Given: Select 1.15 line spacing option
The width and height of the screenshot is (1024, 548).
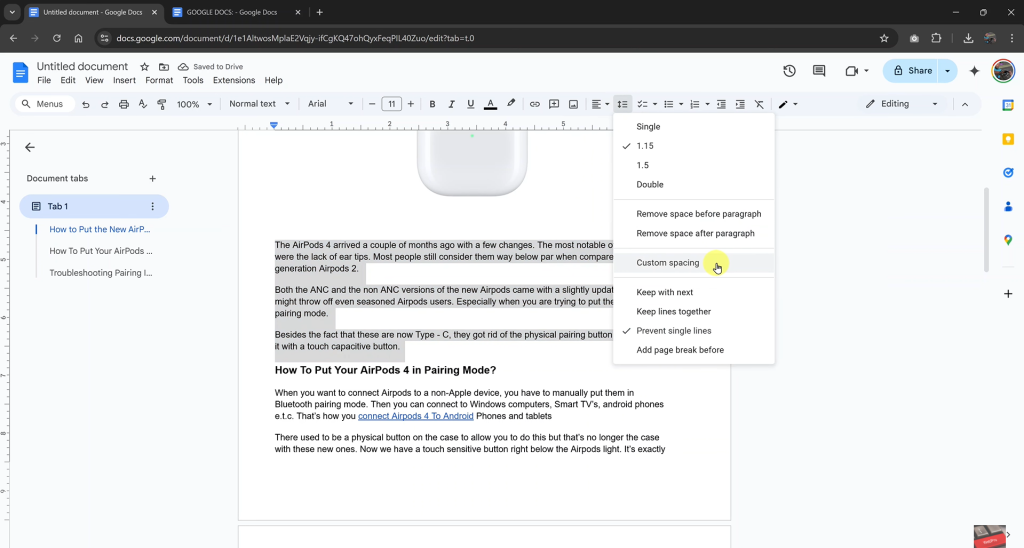Looking at the screenshot, I should (x=645, y=146).
